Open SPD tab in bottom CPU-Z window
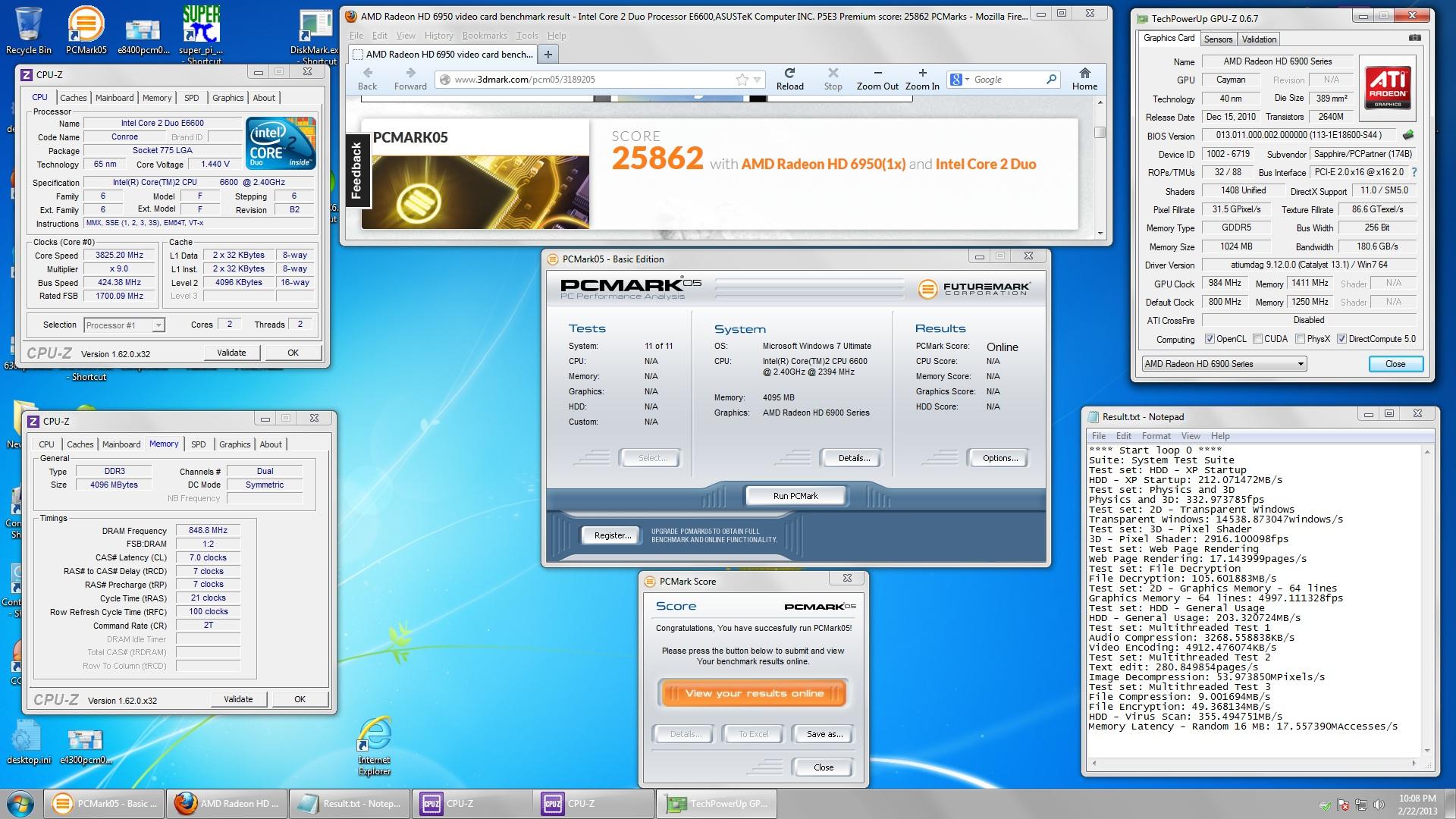Screen dimensions: 1456x819 [x=198, y=444]
